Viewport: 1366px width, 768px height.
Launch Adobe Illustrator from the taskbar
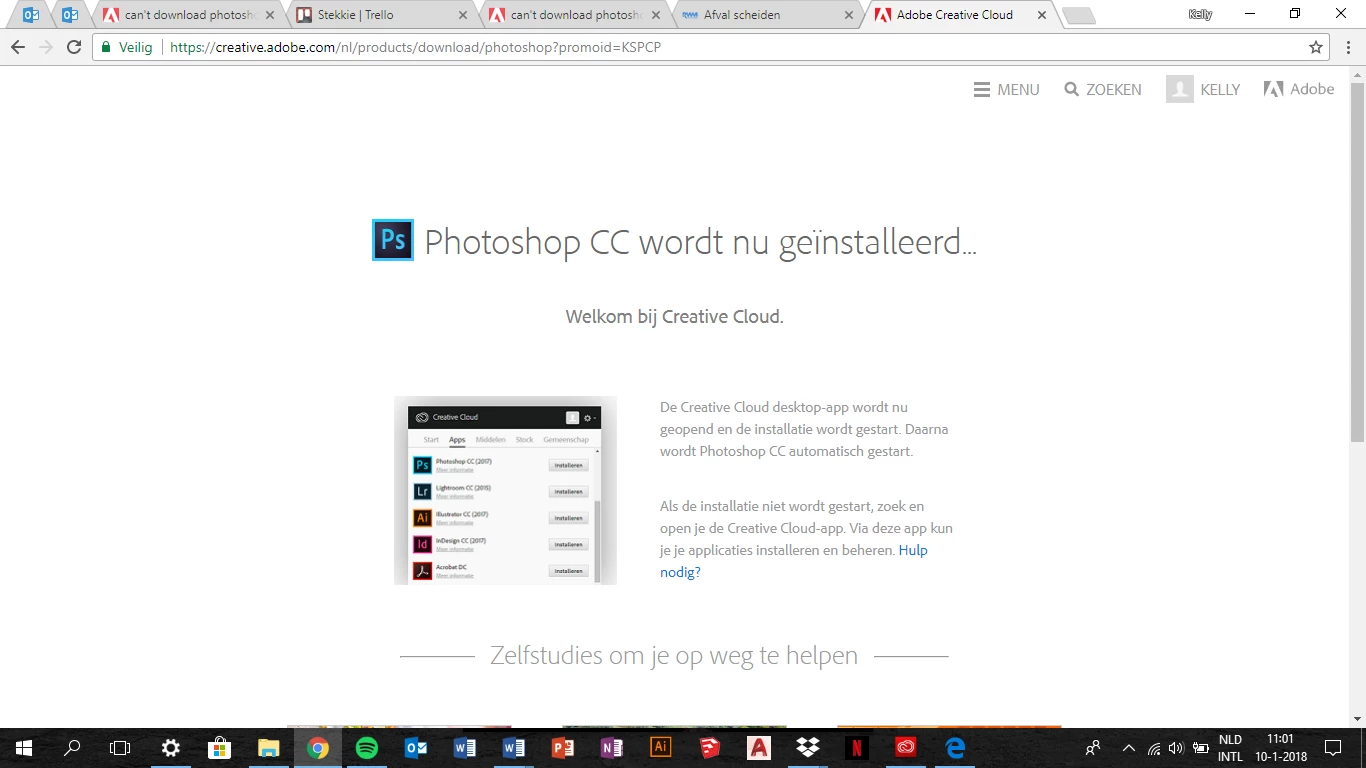661,748
